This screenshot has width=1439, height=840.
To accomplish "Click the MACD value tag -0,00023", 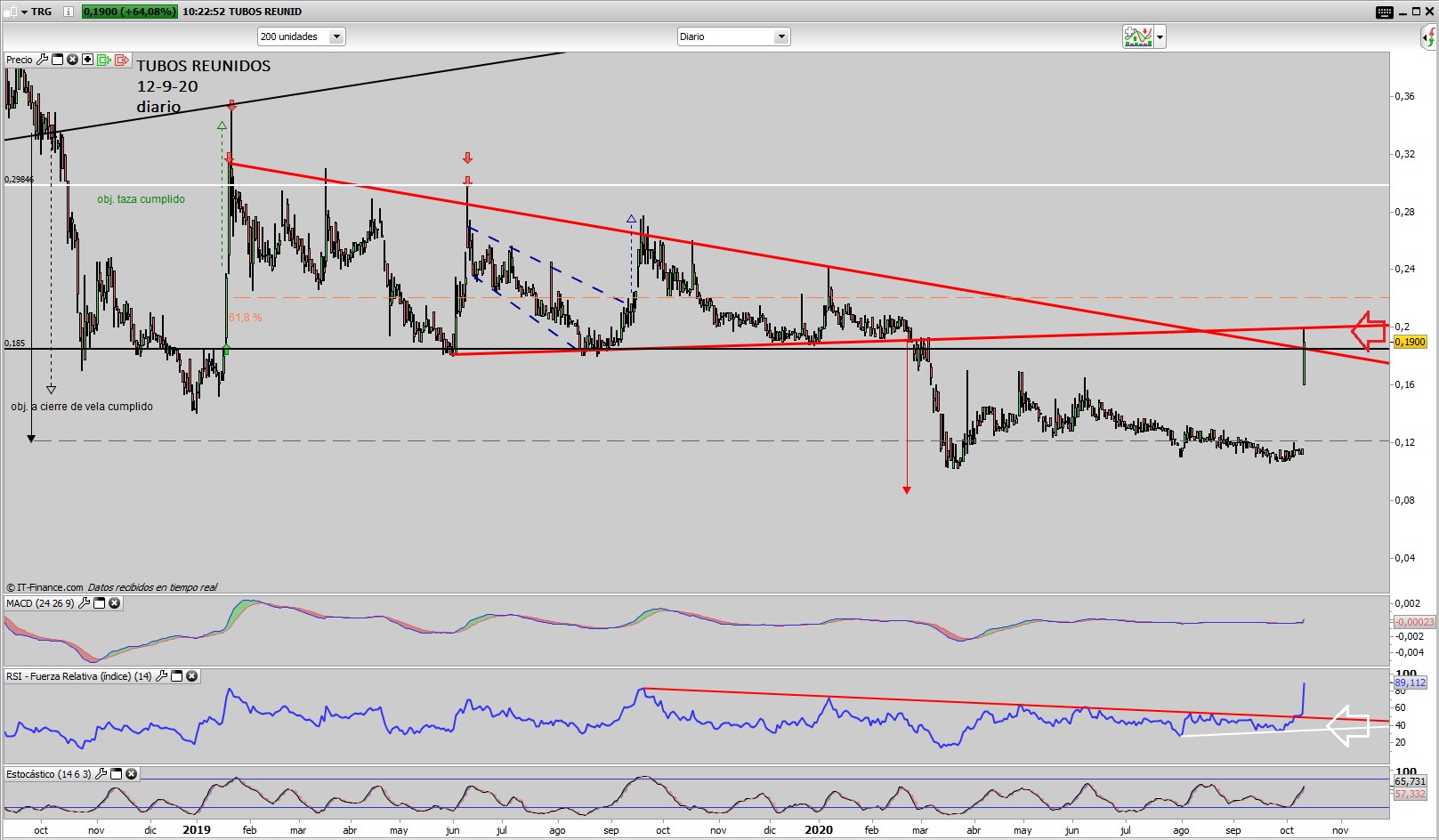I will coord(1413,622).
